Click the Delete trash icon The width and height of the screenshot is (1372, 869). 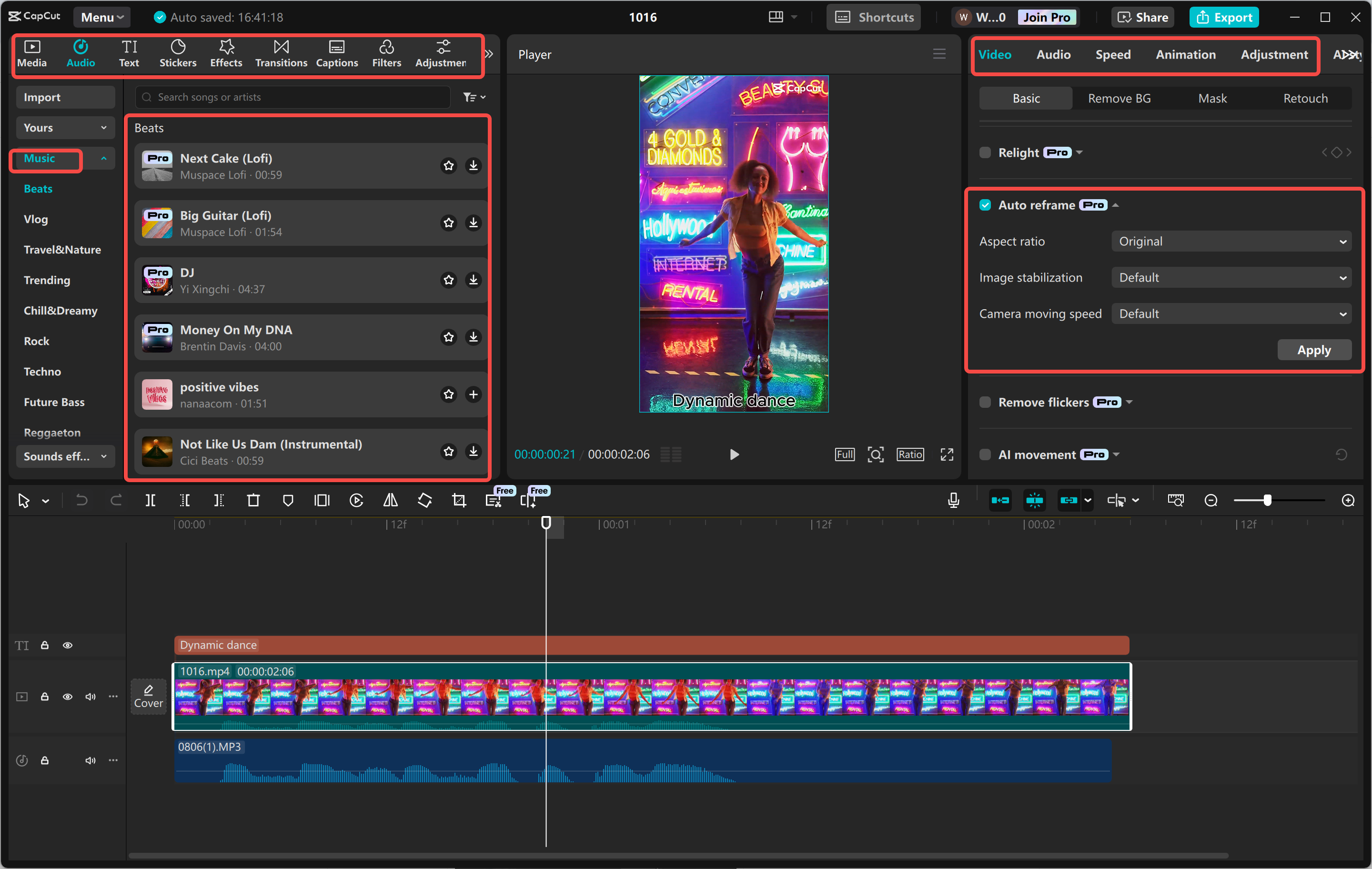tap(253, 500)
